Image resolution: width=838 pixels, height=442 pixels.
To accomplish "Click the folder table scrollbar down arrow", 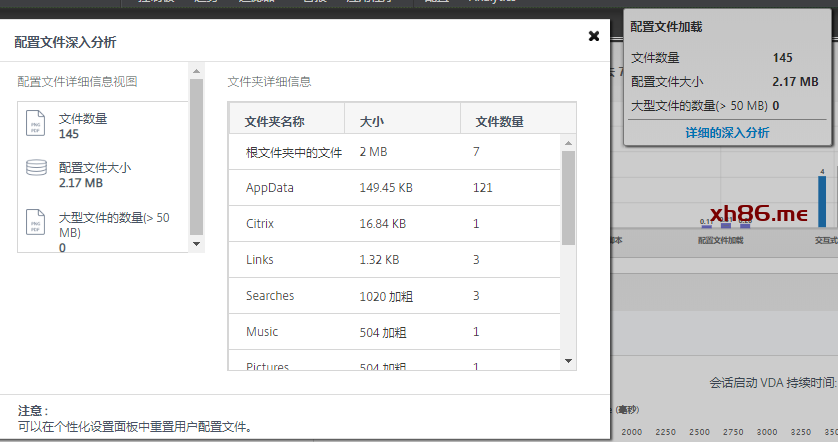I will (x=568, y=361).
